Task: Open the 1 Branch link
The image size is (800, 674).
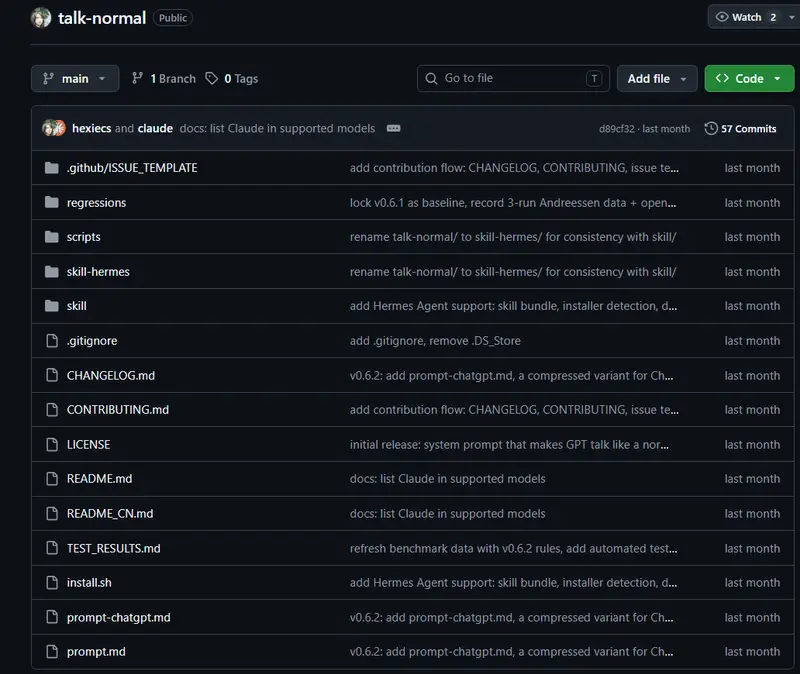Action: (164, 79)
